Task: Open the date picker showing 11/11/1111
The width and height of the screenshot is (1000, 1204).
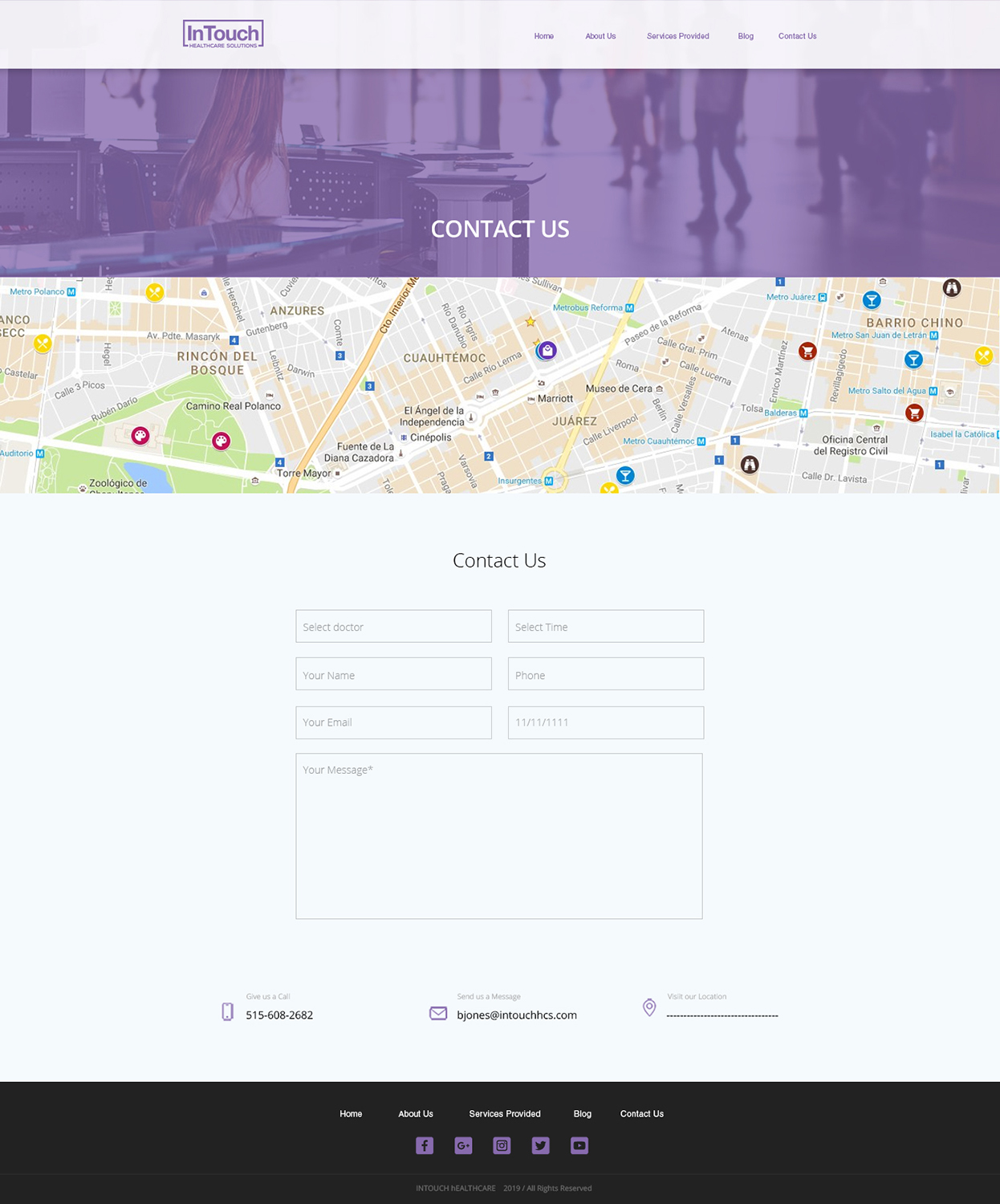Action: point(606,722)
